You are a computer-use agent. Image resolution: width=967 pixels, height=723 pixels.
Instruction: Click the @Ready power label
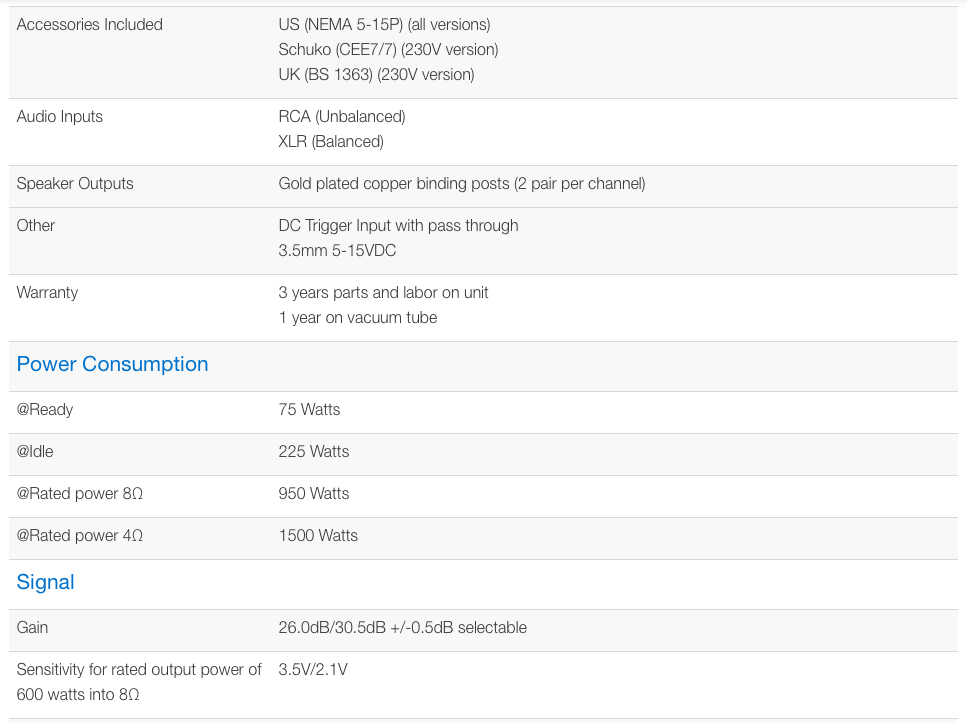point(45,409)
